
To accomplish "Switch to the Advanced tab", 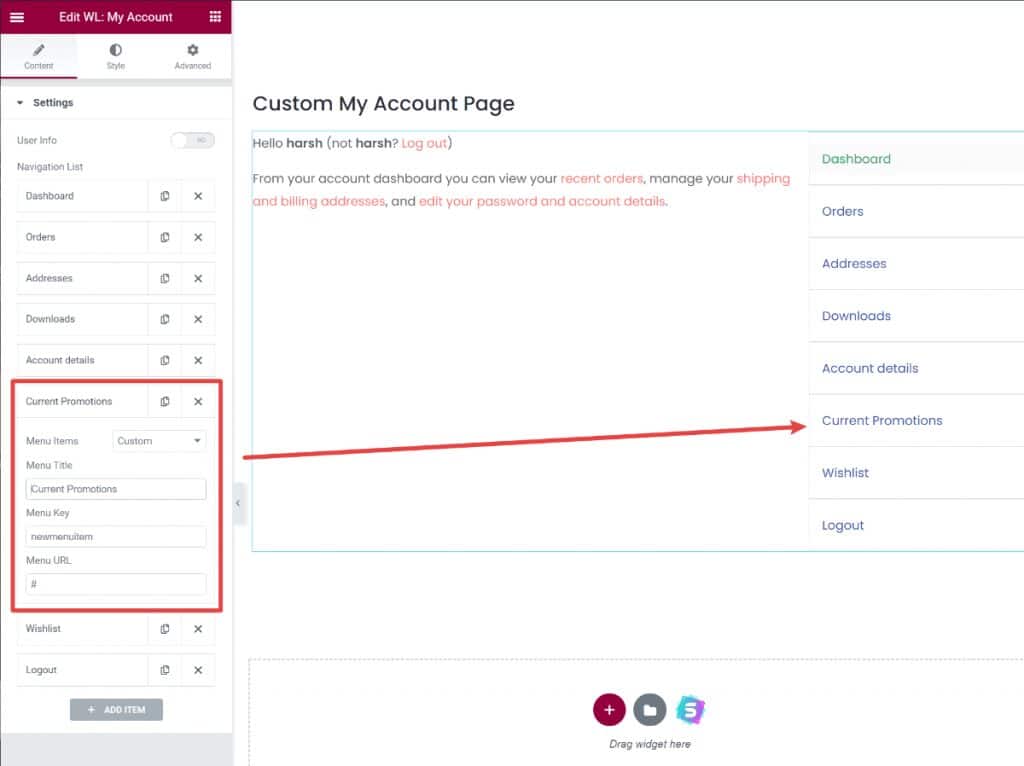I will [x=192, y=55].
